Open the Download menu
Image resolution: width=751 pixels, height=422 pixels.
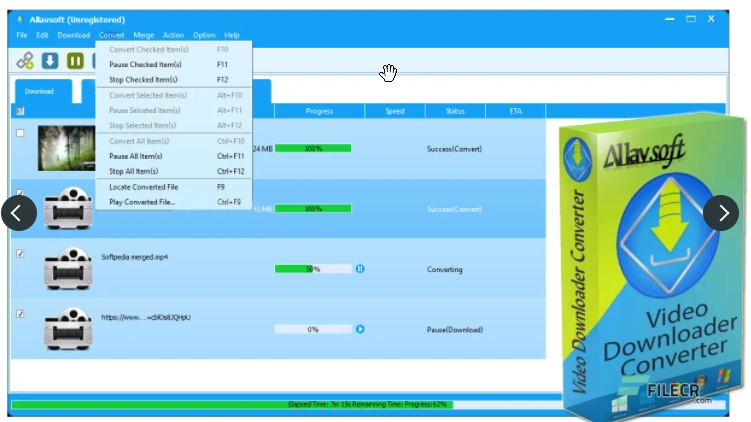coord(74,35)
